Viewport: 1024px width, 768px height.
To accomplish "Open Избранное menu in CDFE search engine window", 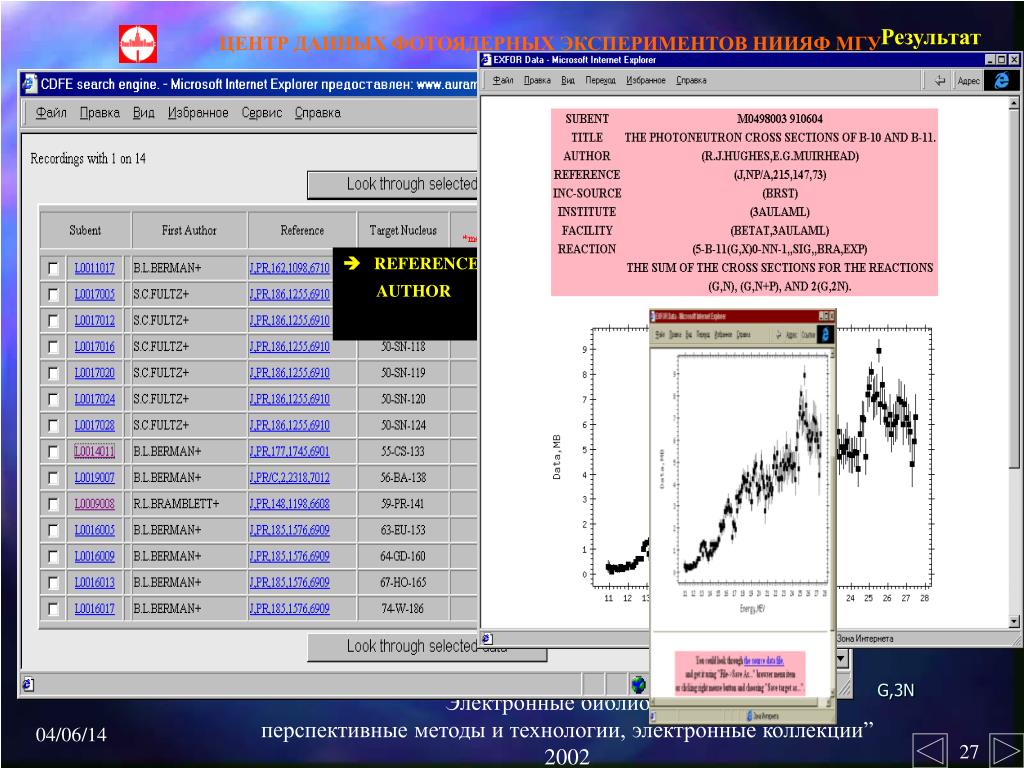I will (x=199, y=112).
